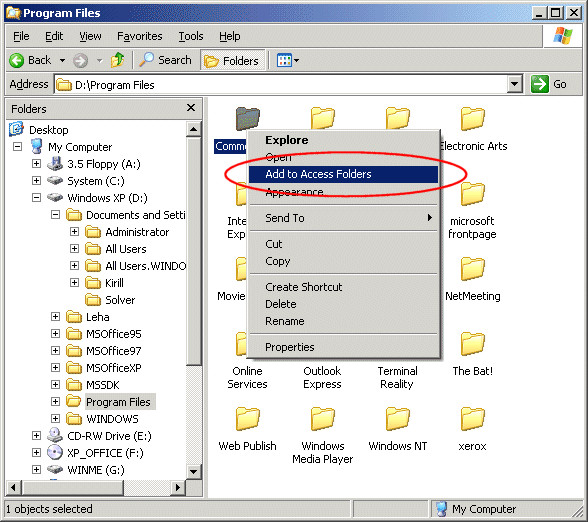Select the NetMeeting folder icon
588x522 pixels.
click(x=472, y=268)
